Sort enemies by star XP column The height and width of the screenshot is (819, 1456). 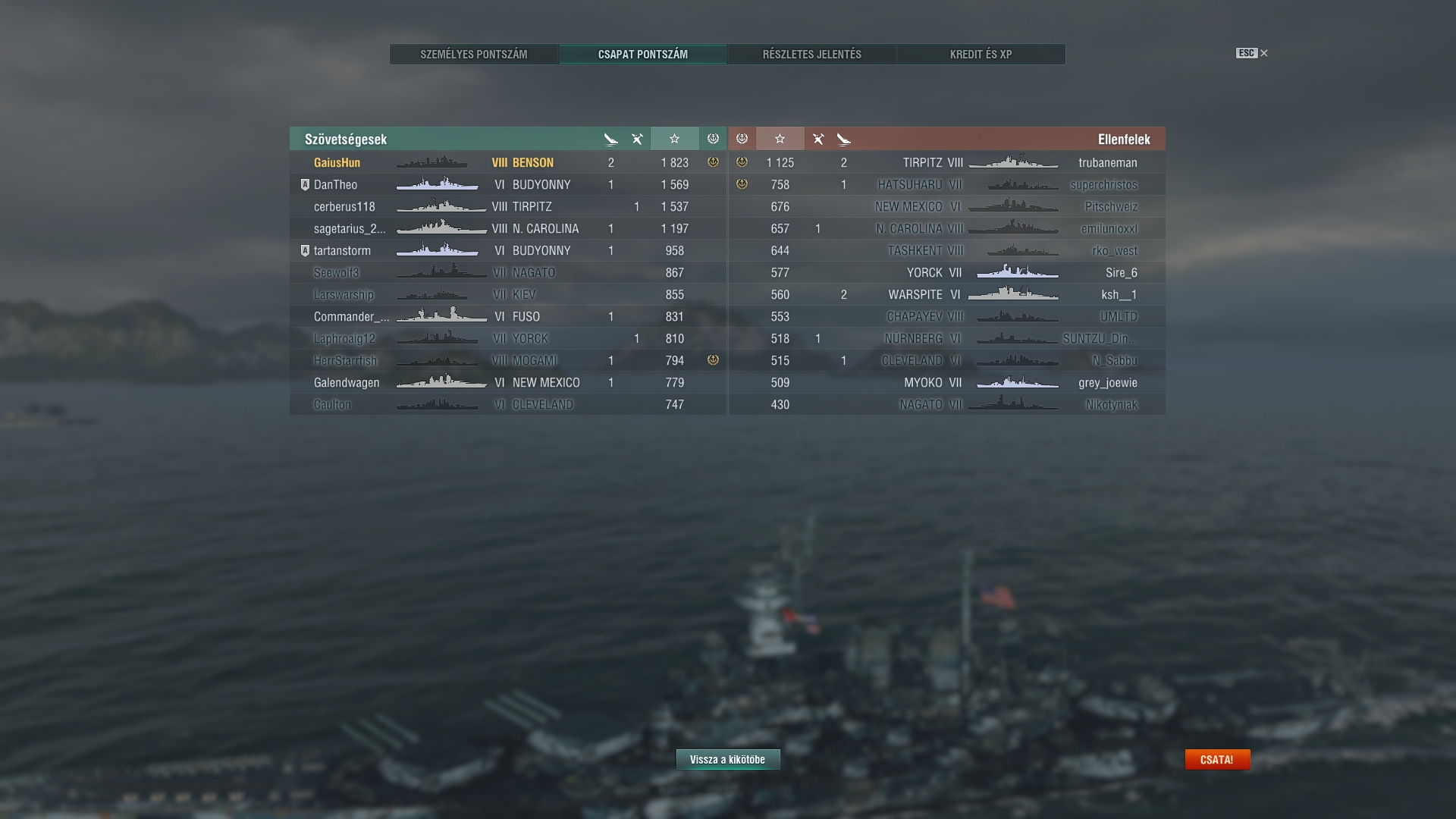coord(780,139)
